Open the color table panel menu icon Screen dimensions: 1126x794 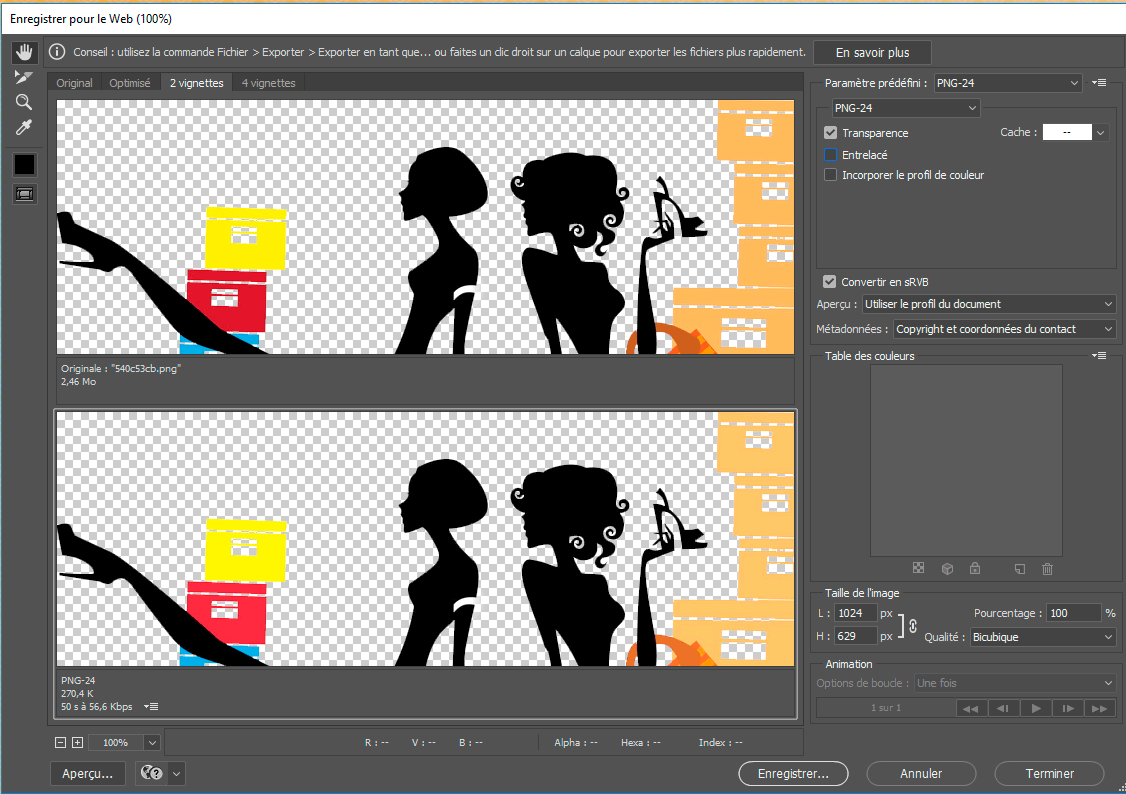pyautogui.click(x=1100, y=355)
